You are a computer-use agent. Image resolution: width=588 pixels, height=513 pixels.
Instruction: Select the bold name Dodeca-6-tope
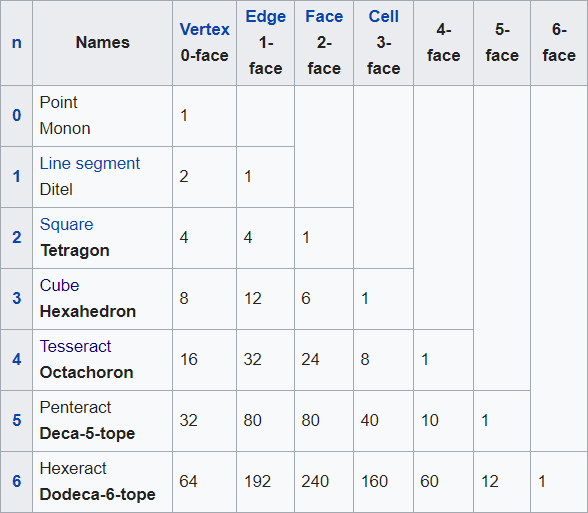98,495
